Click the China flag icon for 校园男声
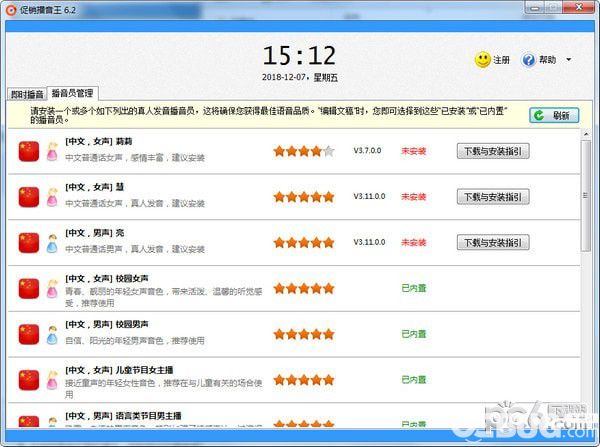Image resolution: width=600 pixels, height=447 pixels. (x=29, y=334)
